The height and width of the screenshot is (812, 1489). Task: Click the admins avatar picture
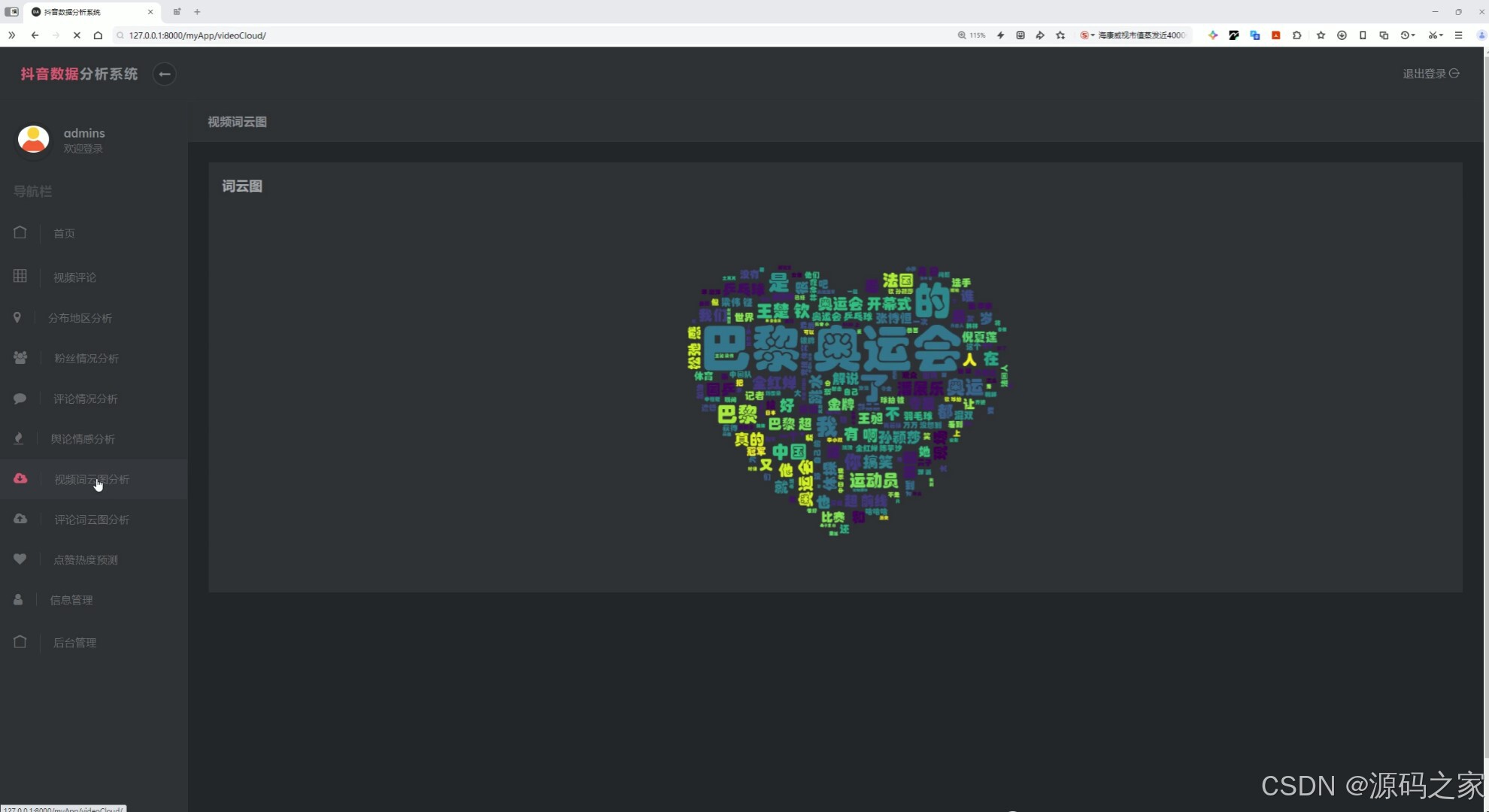[34, 140]
